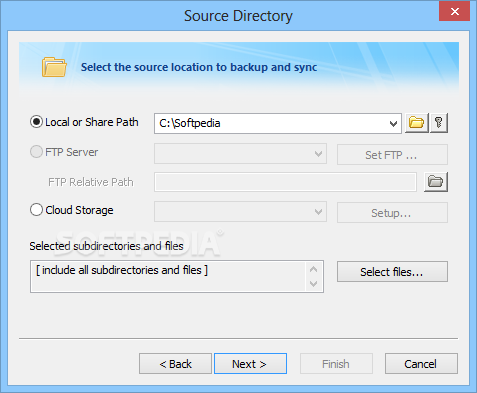The height and width of the screenshot is (393, 477).
Task: Open the FTP Server dropdown list
Action: pos(240,154)
